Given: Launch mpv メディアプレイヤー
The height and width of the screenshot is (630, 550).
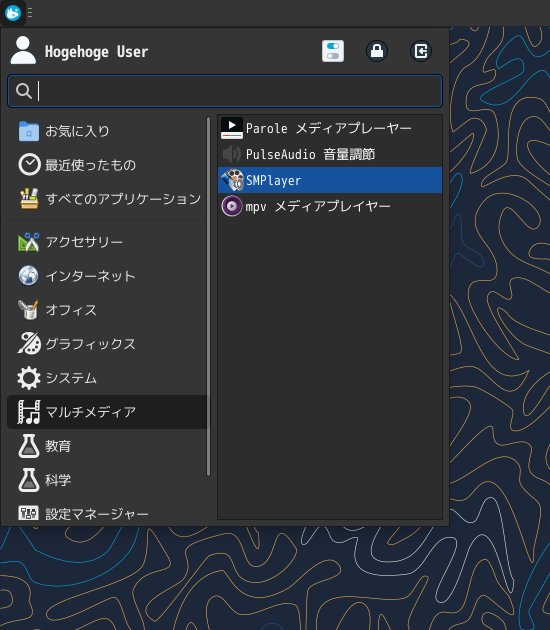Looking at the screenshot, I should tap(330, 206).
